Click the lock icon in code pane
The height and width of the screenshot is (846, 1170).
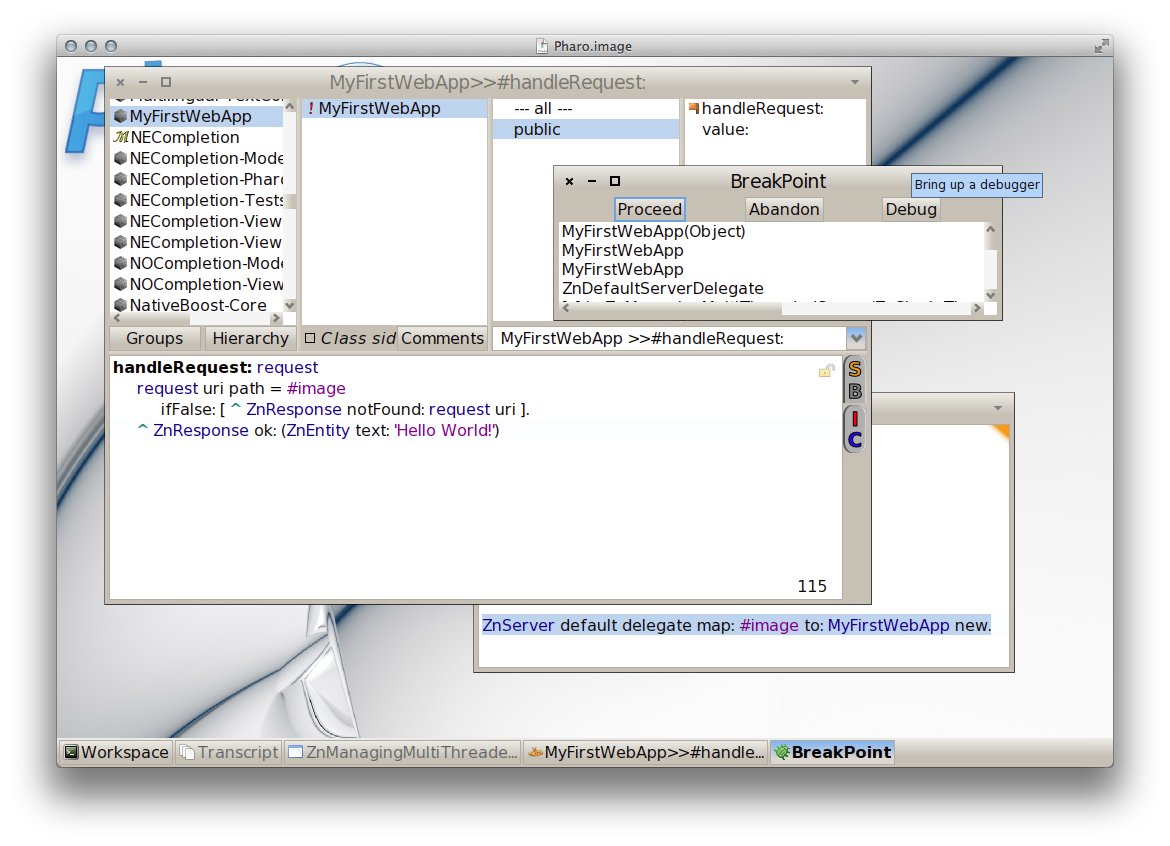coord(826,370)
